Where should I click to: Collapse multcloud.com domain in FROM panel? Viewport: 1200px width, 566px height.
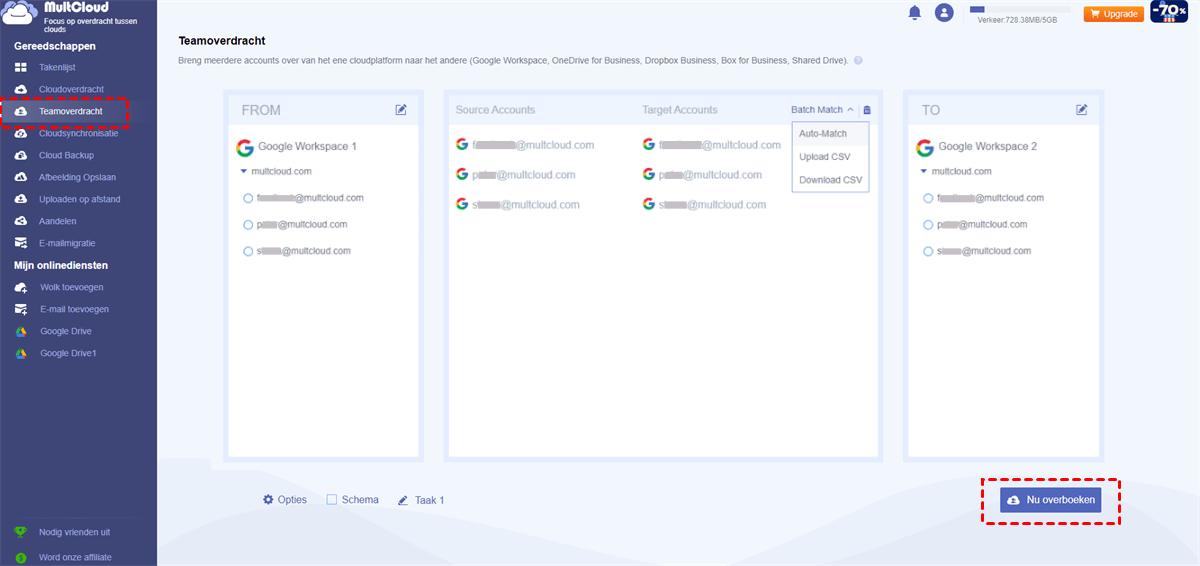[243, 172]
